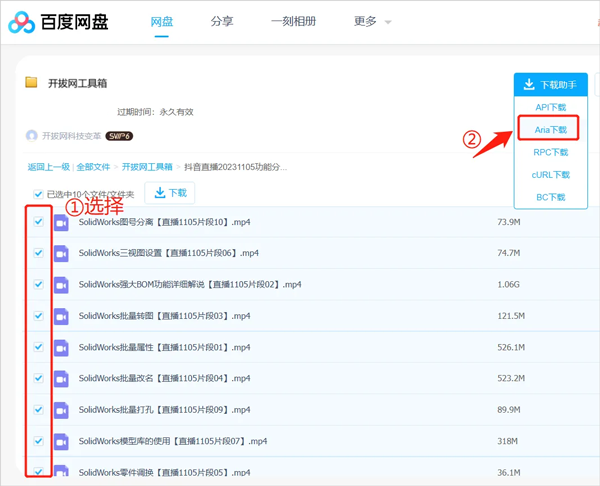600x486 pixels.
Task: Switch to the 分享 tab
Action: pos(222,21)
